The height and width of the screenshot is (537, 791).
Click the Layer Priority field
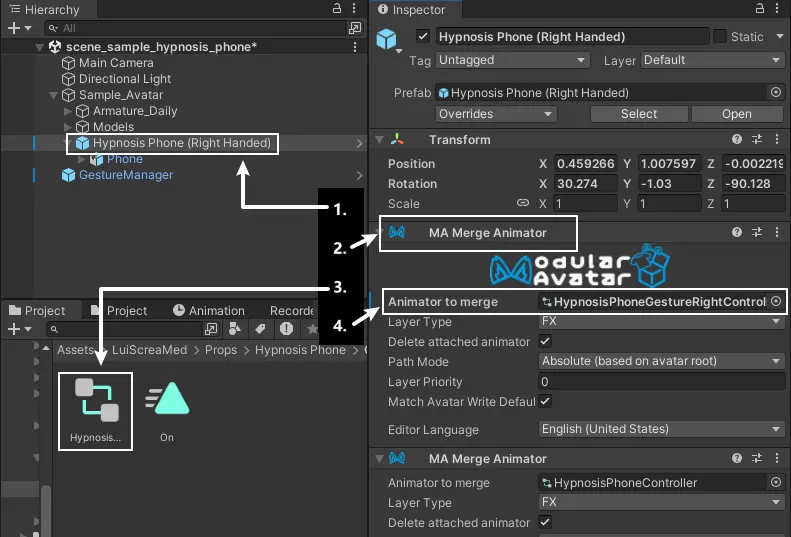point(662,382)
